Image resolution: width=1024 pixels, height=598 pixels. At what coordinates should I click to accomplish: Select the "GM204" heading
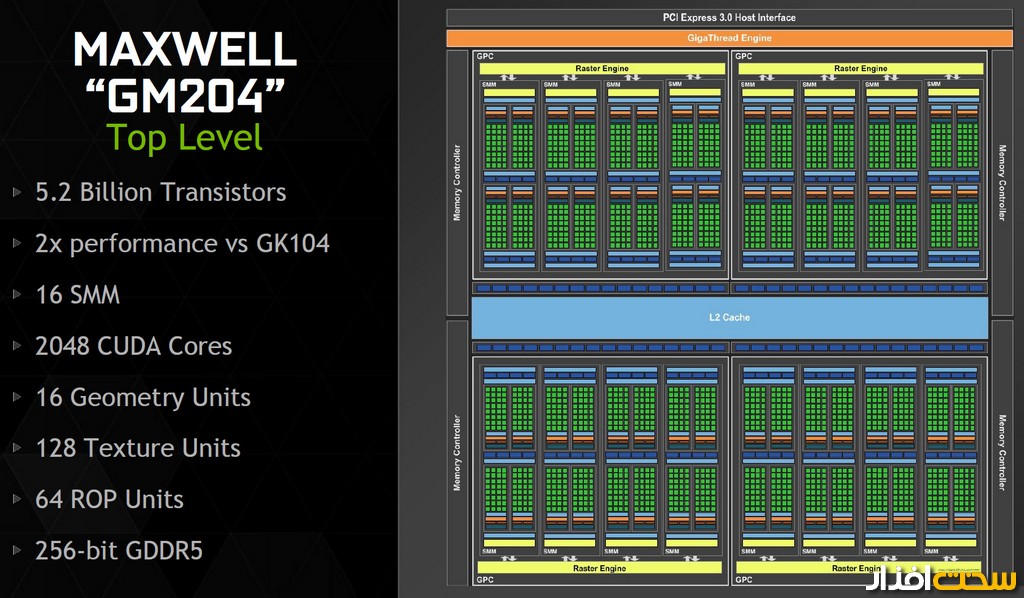point(185,96)
